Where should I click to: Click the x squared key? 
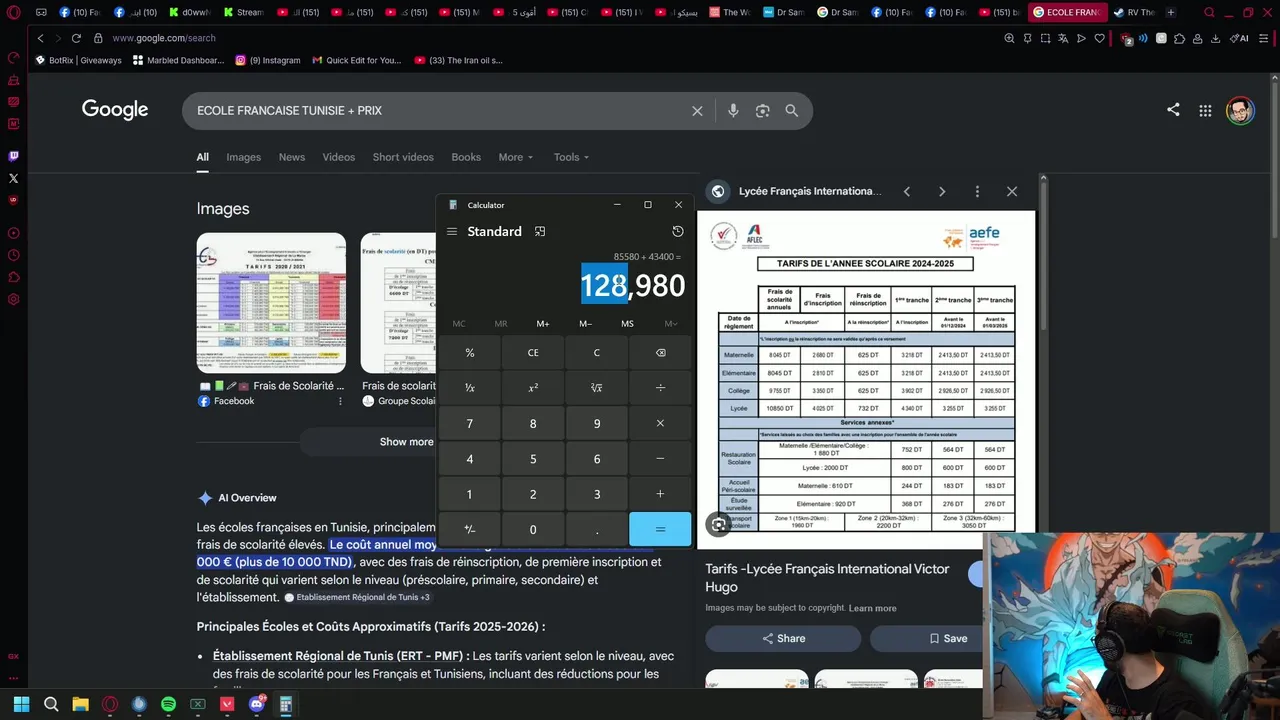[x=533, y=388]
